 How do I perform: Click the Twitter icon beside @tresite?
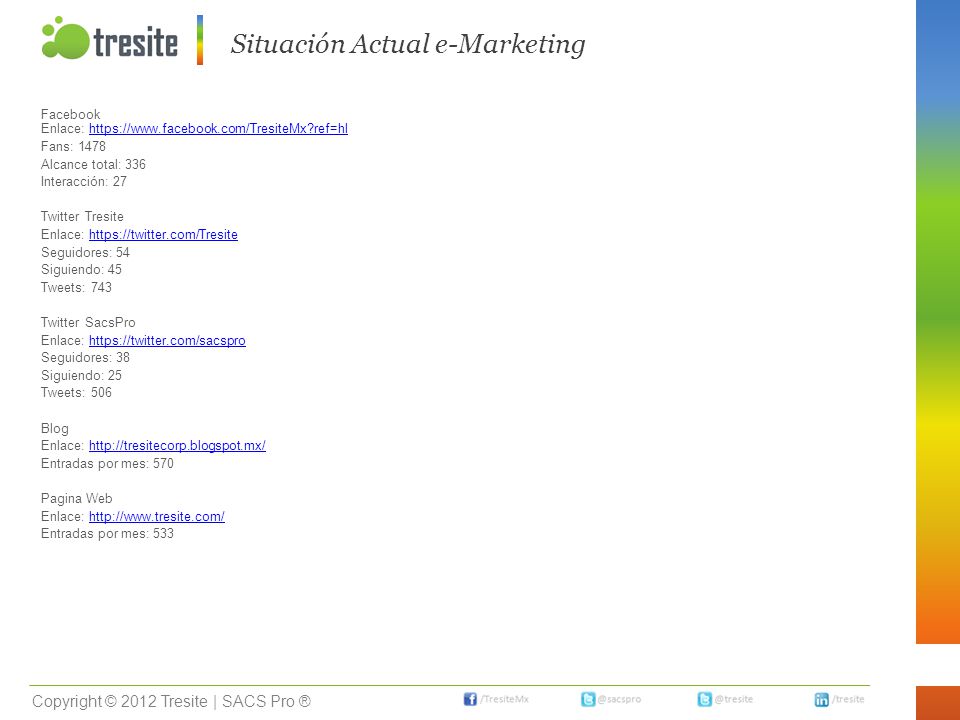tap(705, 699)
